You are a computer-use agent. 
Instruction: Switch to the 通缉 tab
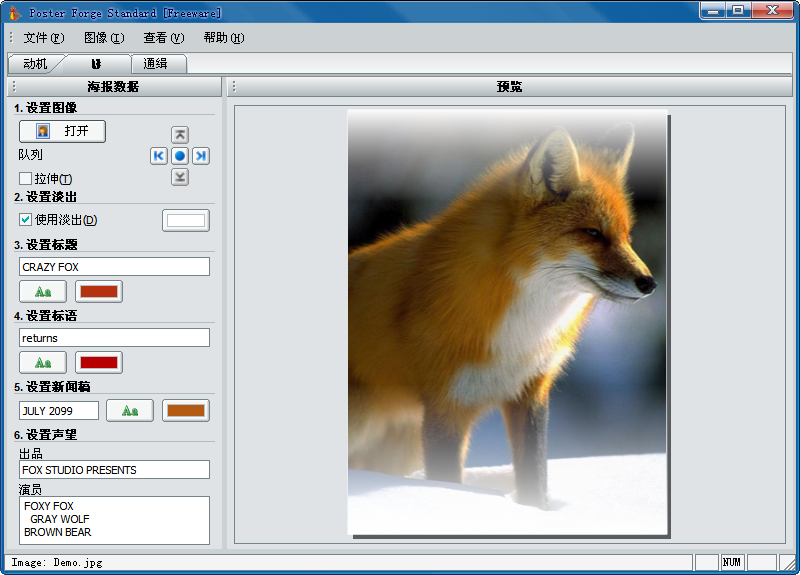coord(155,64)
